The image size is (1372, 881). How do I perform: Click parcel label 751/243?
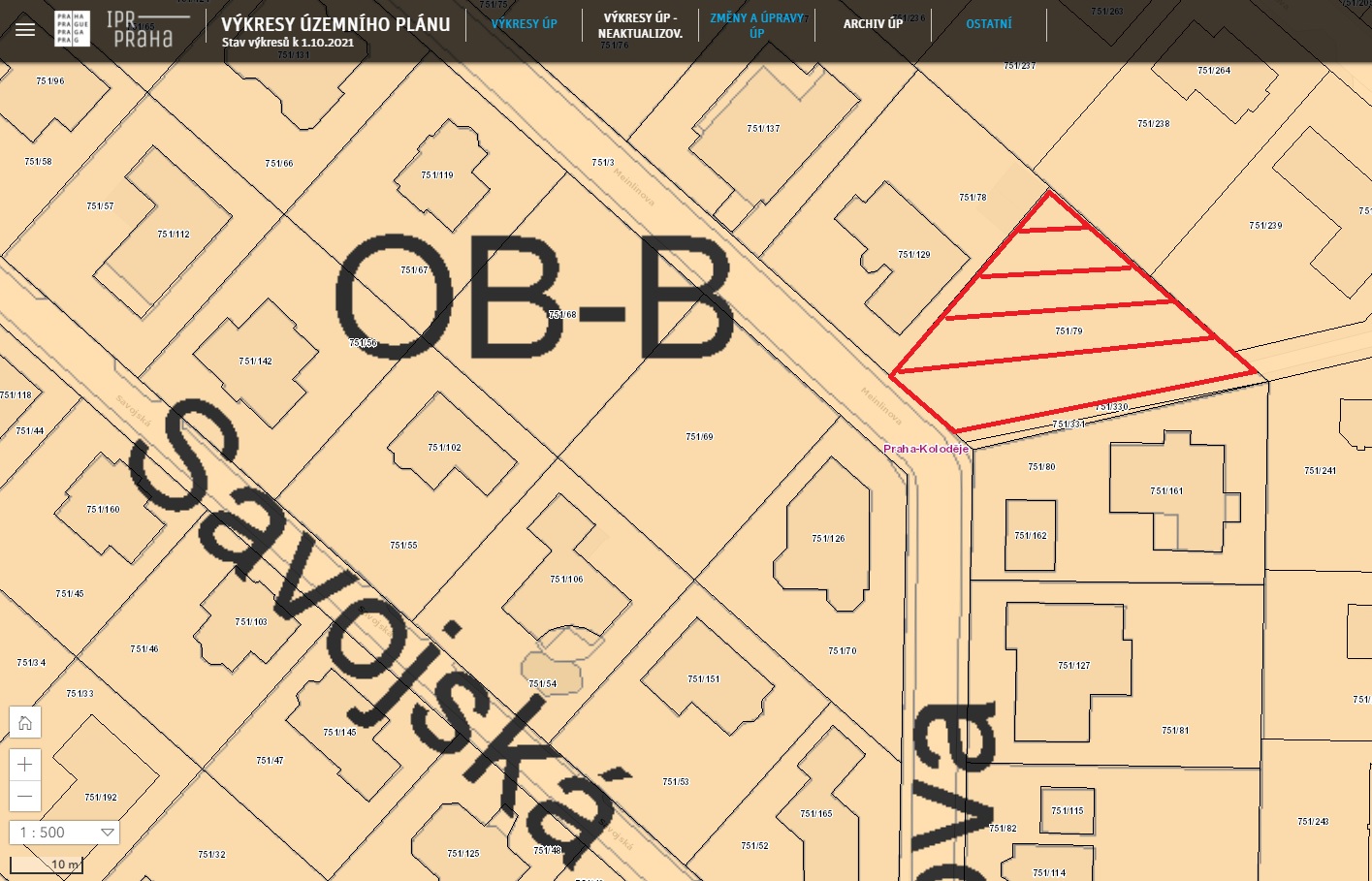(x=1313, y=822)
